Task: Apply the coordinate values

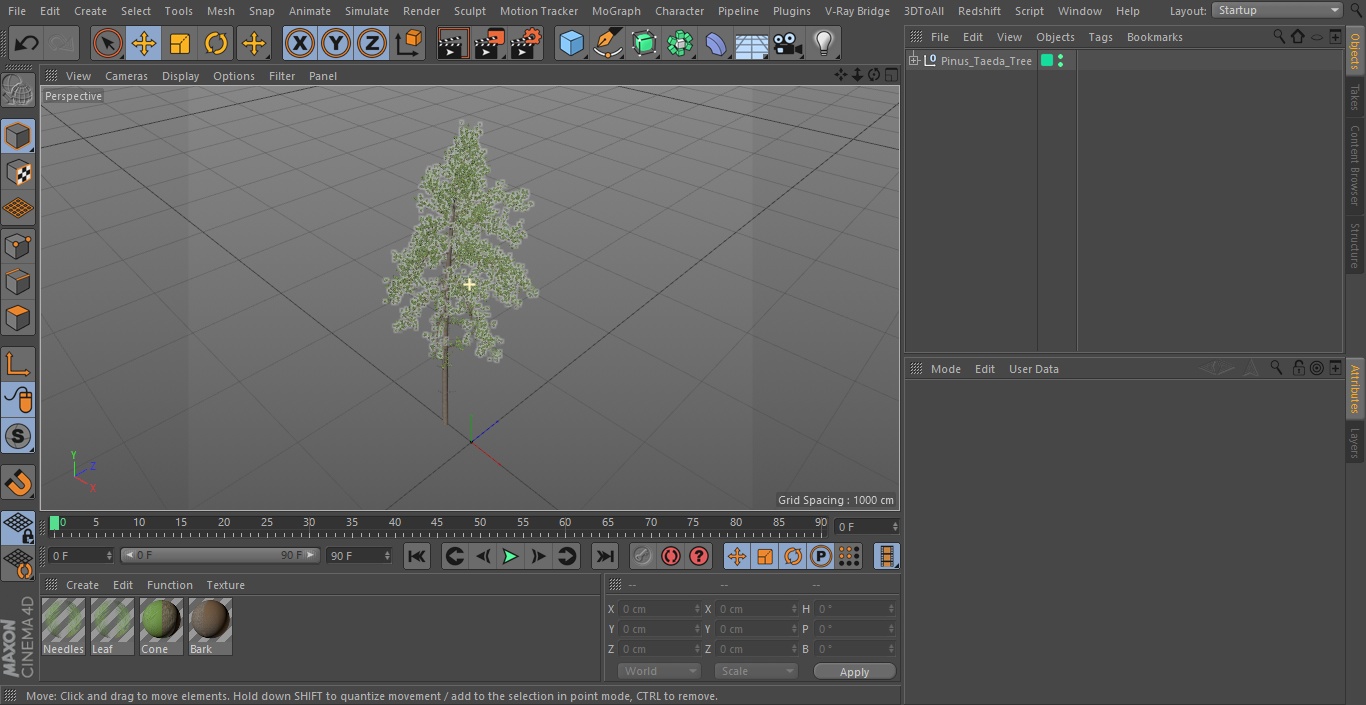Action: pos(854,671)
